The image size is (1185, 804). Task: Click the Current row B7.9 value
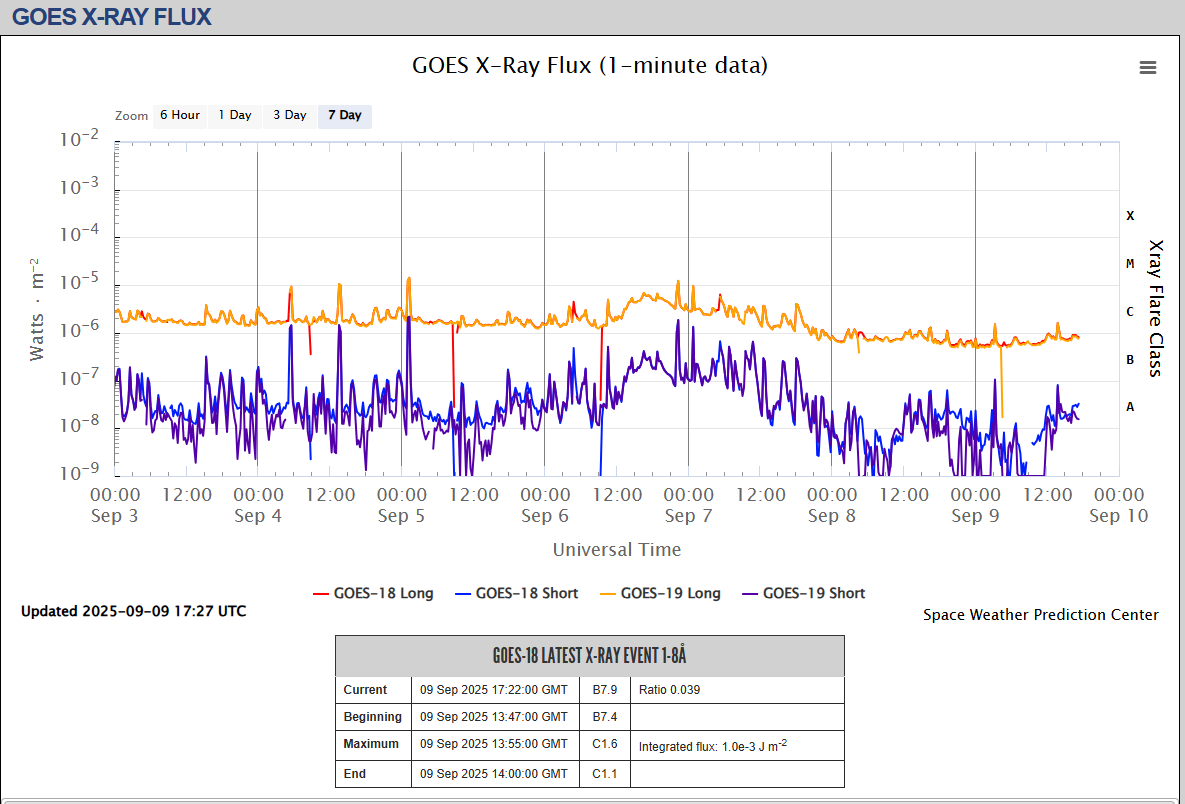(606, 690)
